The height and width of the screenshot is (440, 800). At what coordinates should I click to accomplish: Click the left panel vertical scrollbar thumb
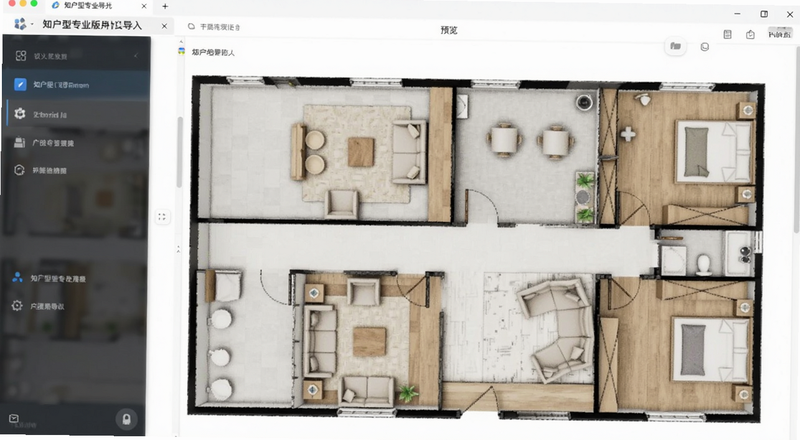(180, 152)
